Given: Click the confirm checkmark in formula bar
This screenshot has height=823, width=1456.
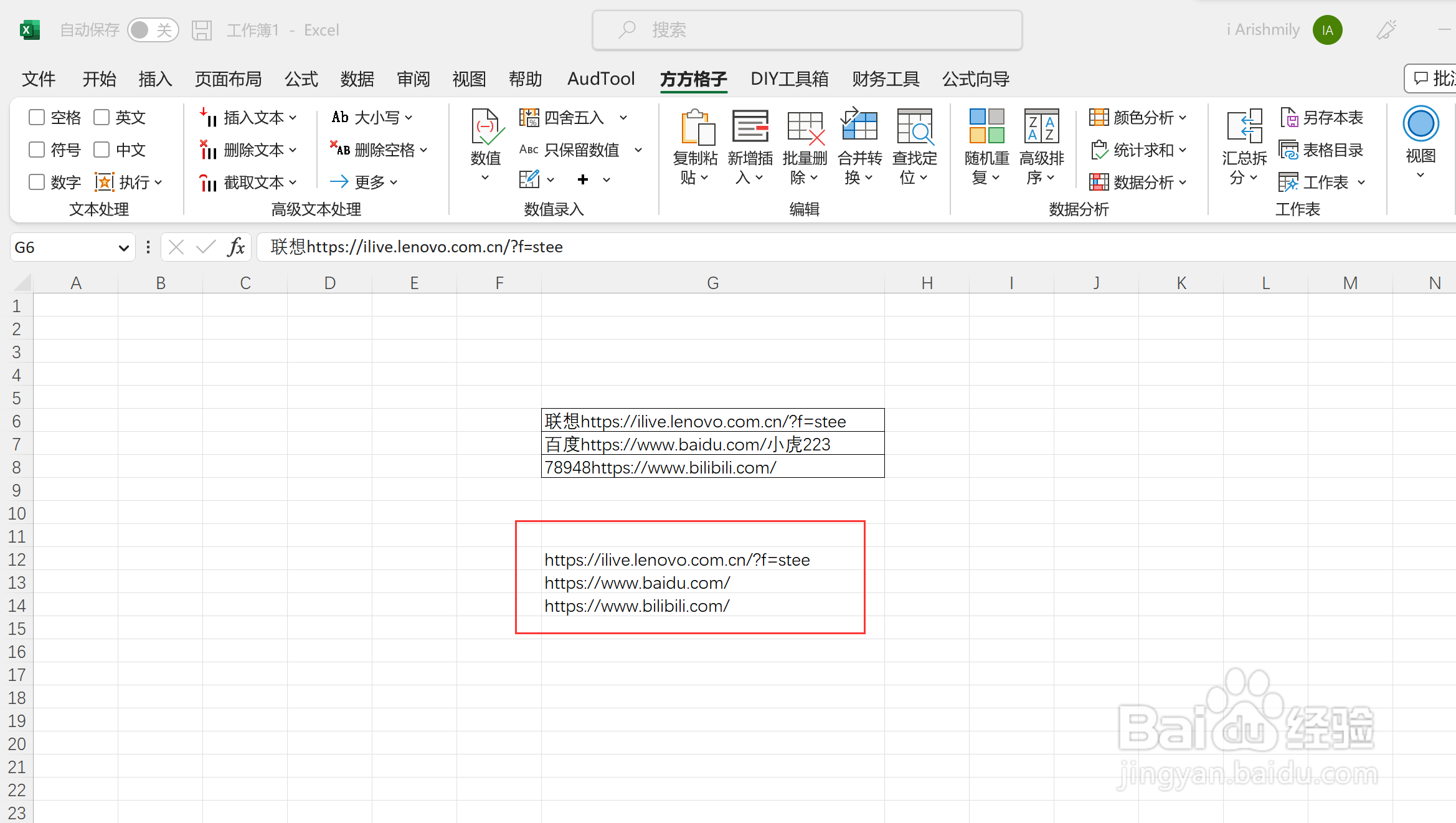Looking at the screenshot, I should click(206, 247).
